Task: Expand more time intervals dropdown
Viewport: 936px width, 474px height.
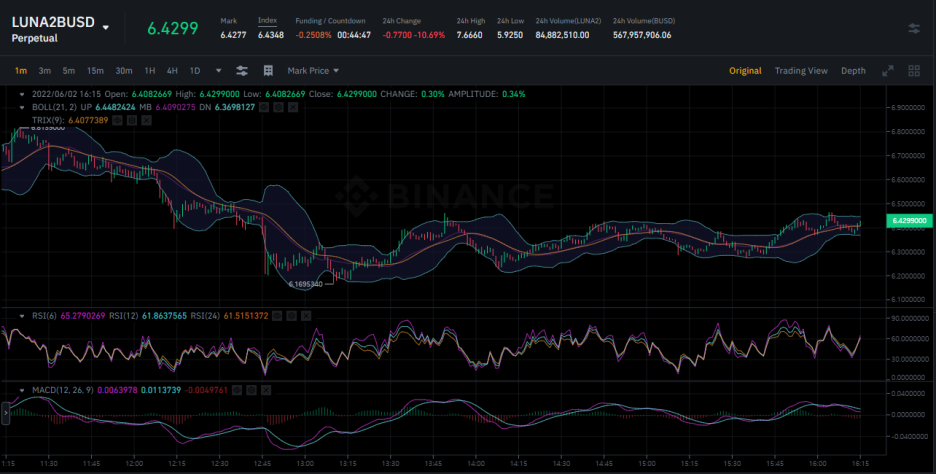Action: tap(218, 70)
